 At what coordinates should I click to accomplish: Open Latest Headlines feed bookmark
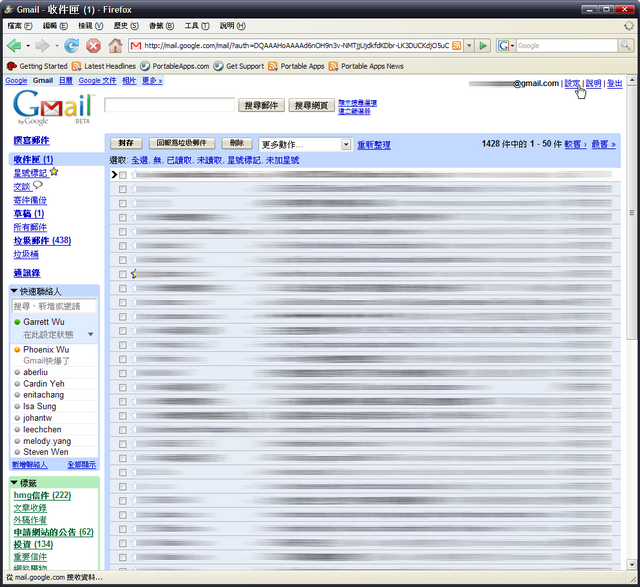coord(104,66)
